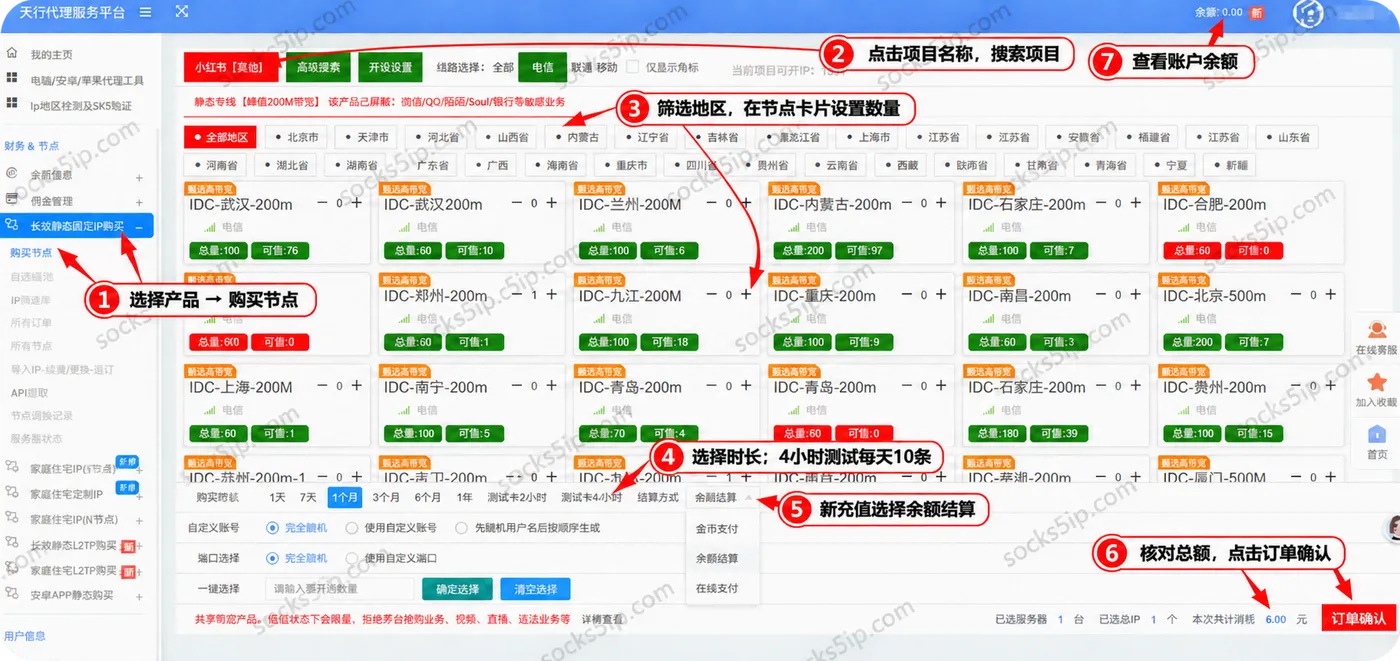Screen dimensions: 1400x661
Task: Click the 余额: 0.00 balance display
Action: 1219,12
